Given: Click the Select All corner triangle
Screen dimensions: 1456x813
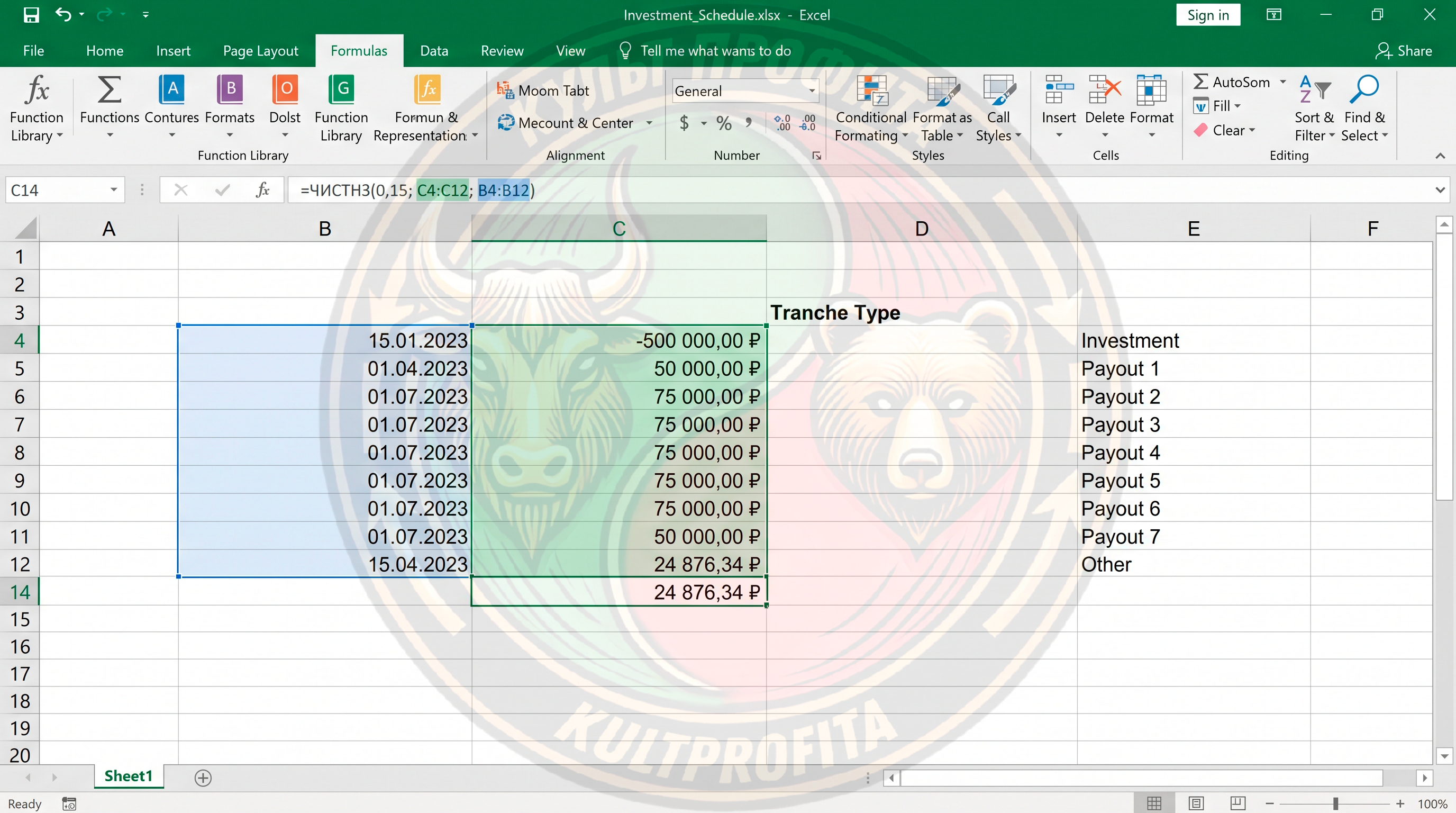Looking at the screenshot, I should pyautogui.click(x=25, y=229).
